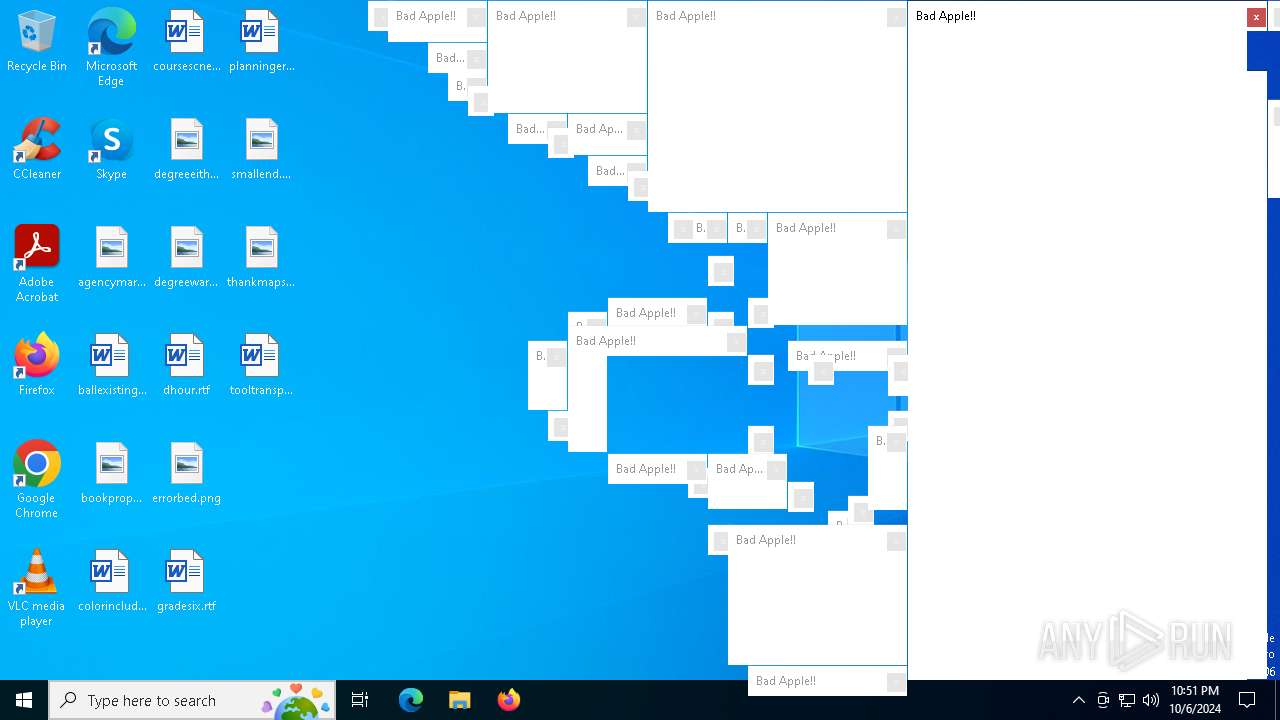Open Skype desktop shortcut
1280x720 pixels.
[x=111, y=150]
